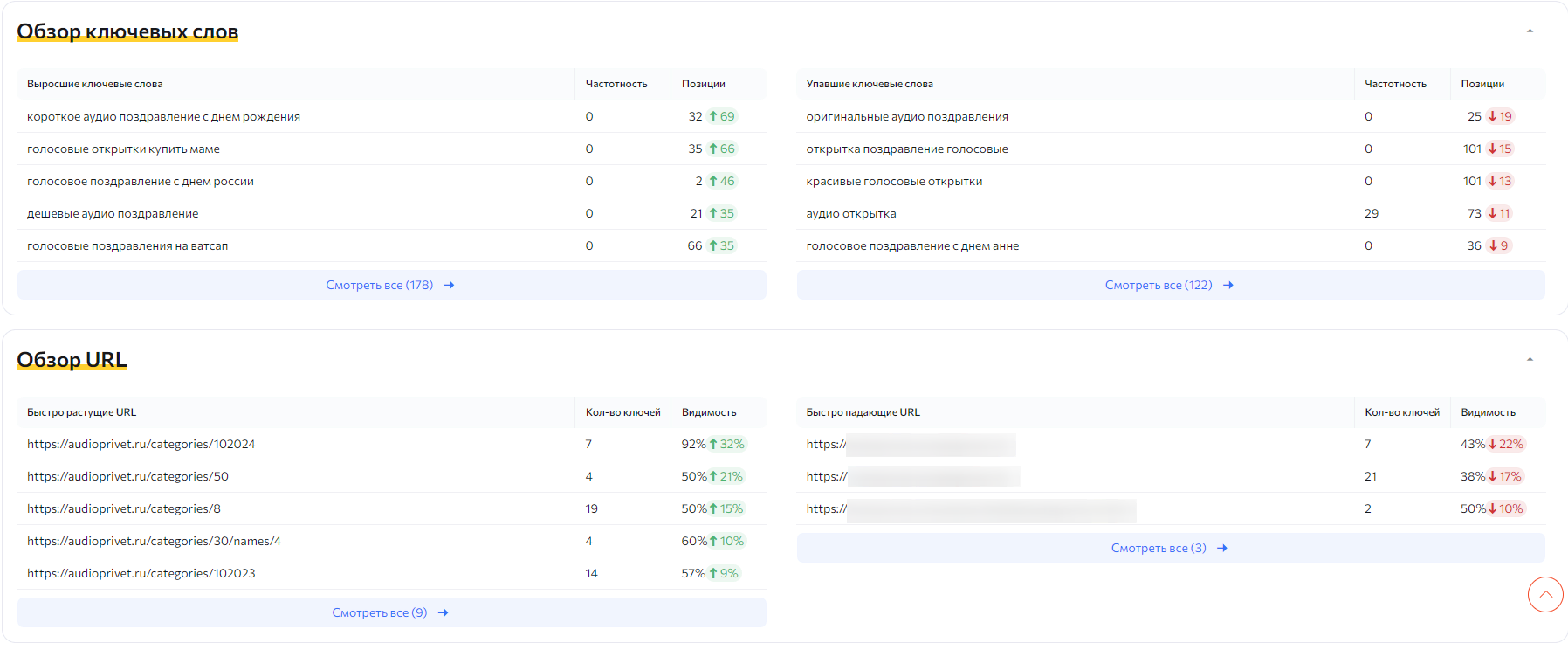This screenshot has height=650, width=1568.
Task: Collapse the Обзор ключевых слов section
Action: [x=1530, y=31]
